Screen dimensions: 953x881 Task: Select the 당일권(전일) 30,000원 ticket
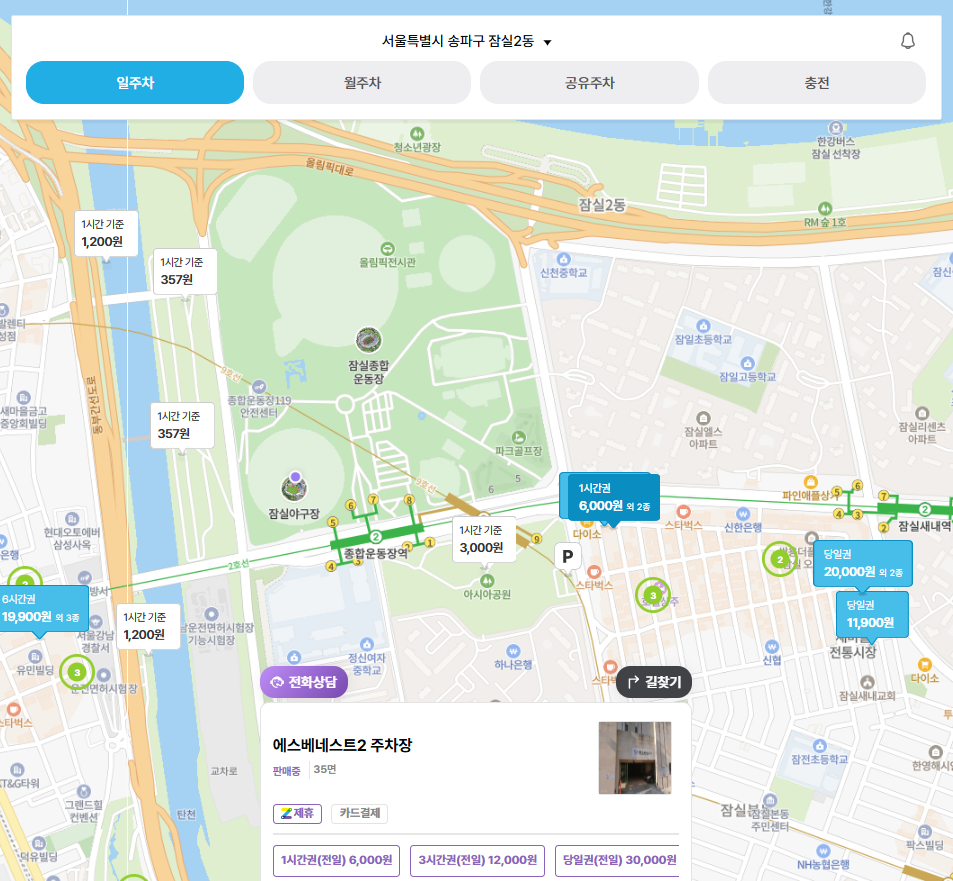(x=618, y=860)
